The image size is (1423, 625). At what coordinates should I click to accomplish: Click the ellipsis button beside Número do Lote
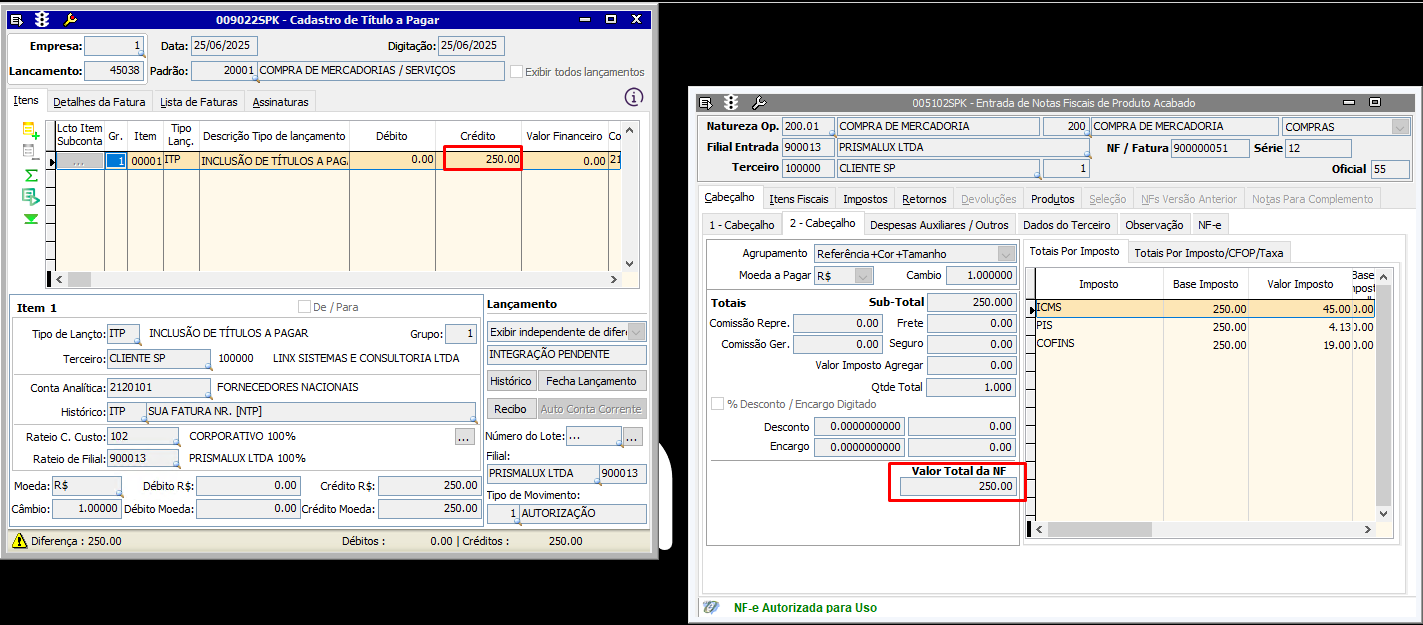coord(632,436)
